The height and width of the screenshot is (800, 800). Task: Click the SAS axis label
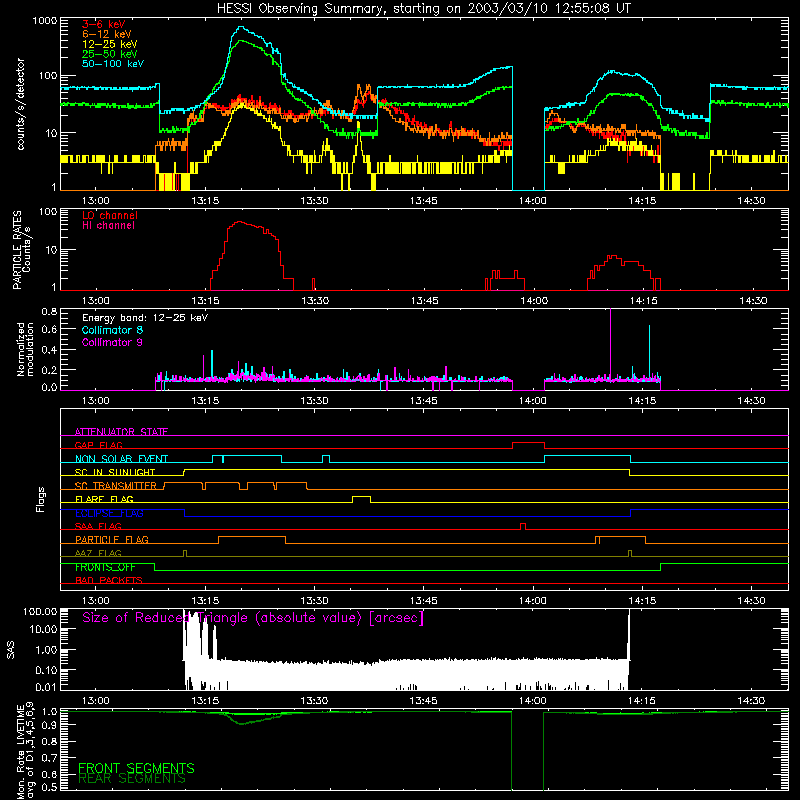(10, 650)
